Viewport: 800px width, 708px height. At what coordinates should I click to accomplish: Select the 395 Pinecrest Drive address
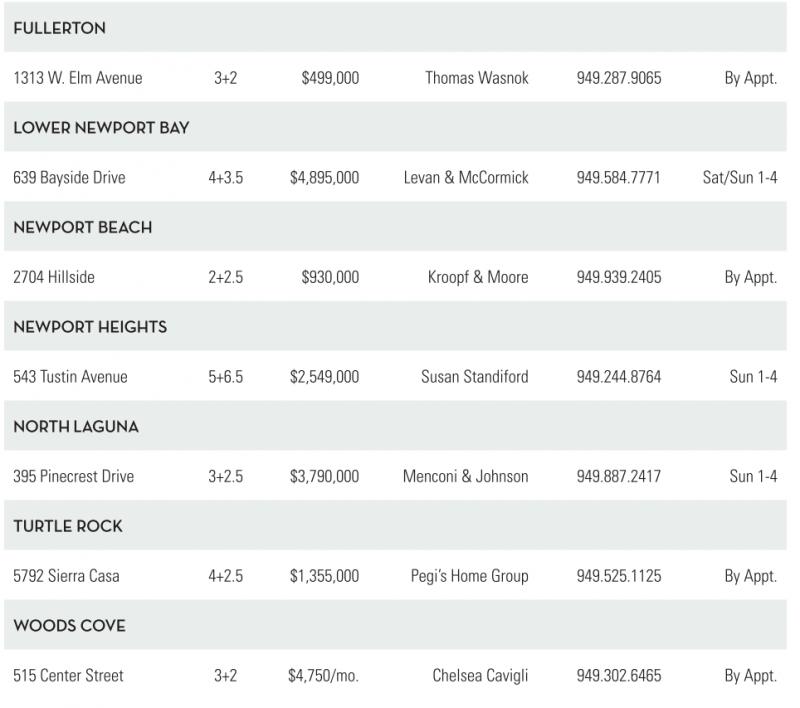pyautogui.click(x=73, y=476)
